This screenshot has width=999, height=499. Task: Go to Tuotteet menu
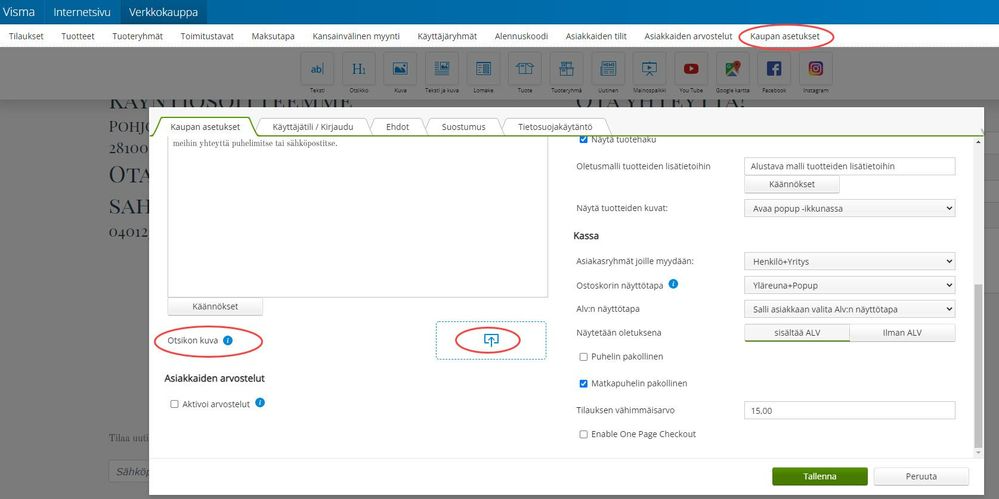point(78,36)
